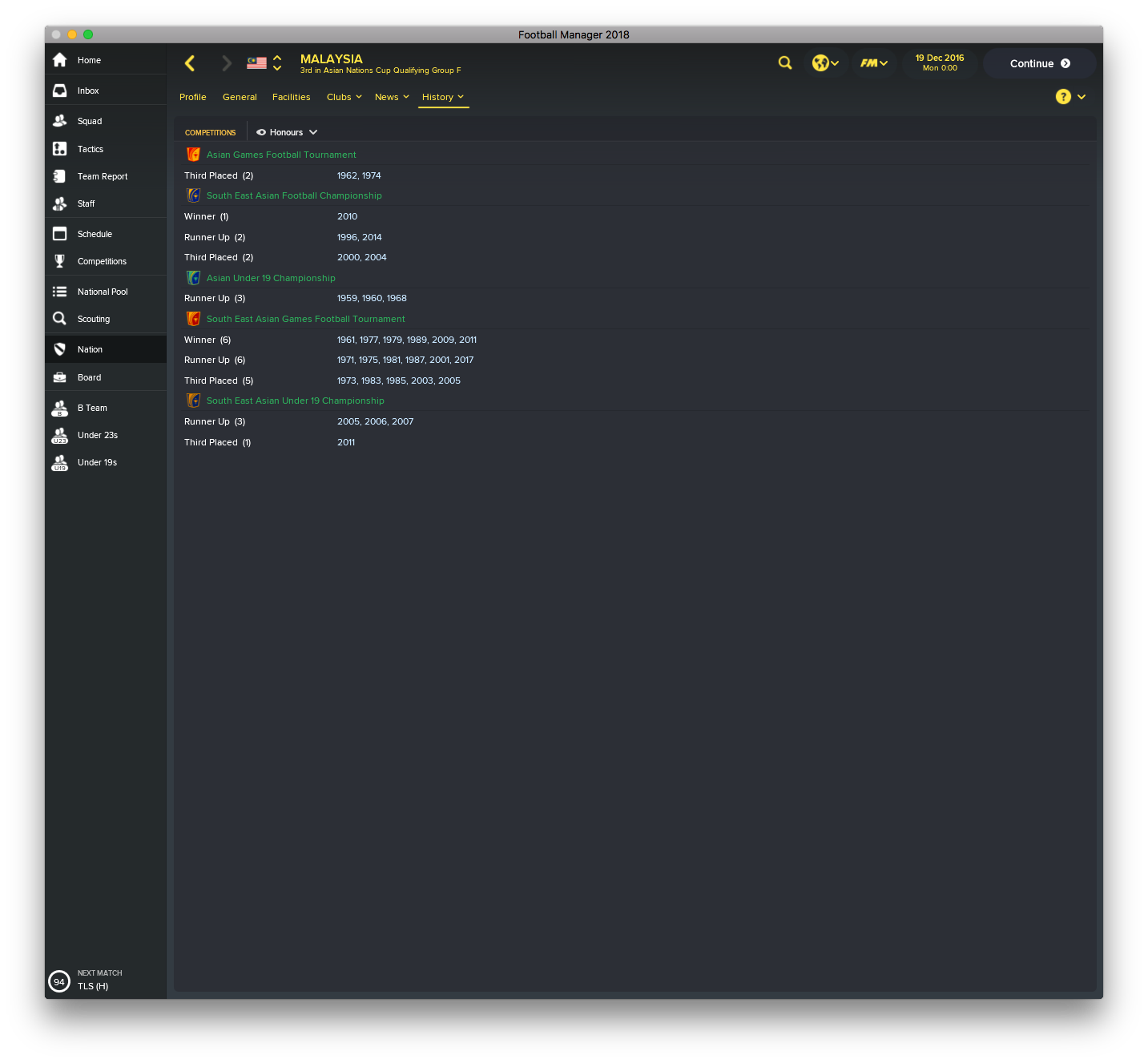Open the Profile tab
The image size is (1148, 1063).
click(x=193, y=97)
